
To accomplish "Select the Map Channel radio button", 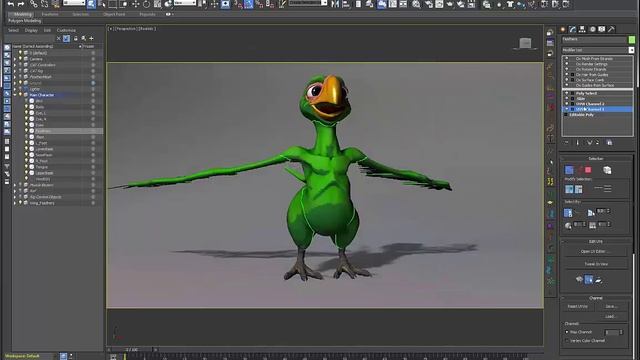I will coord(567,332).
